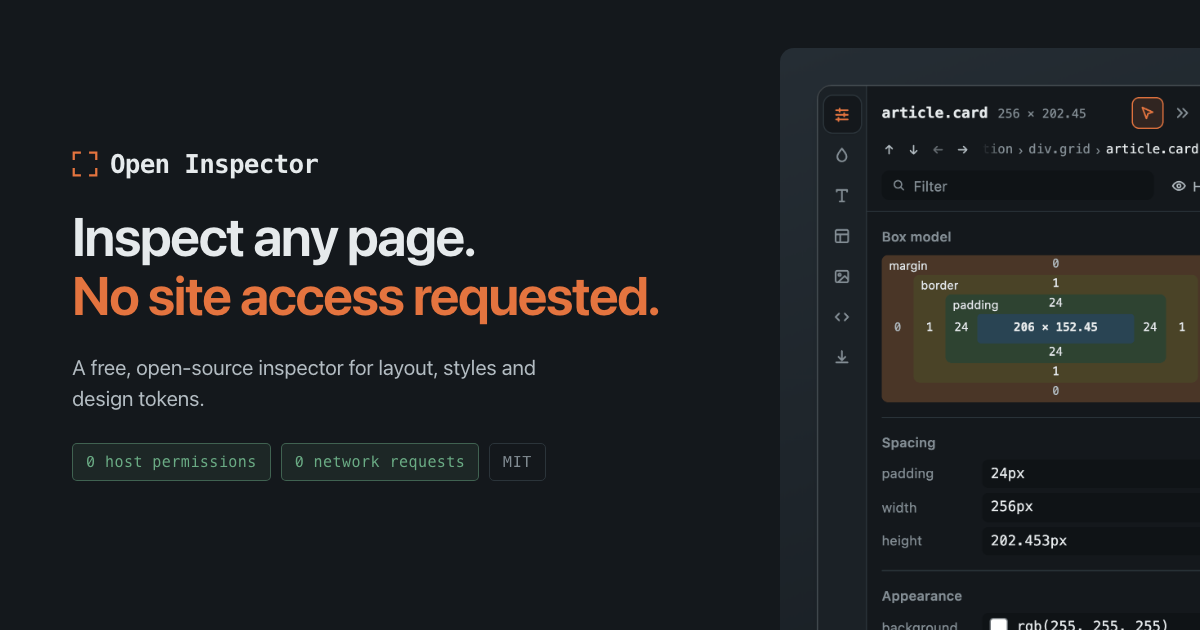Click the 0 network requests badge
Image resolution: width=1200 pixels, height=630 pixels.
(x=380, y=462)
